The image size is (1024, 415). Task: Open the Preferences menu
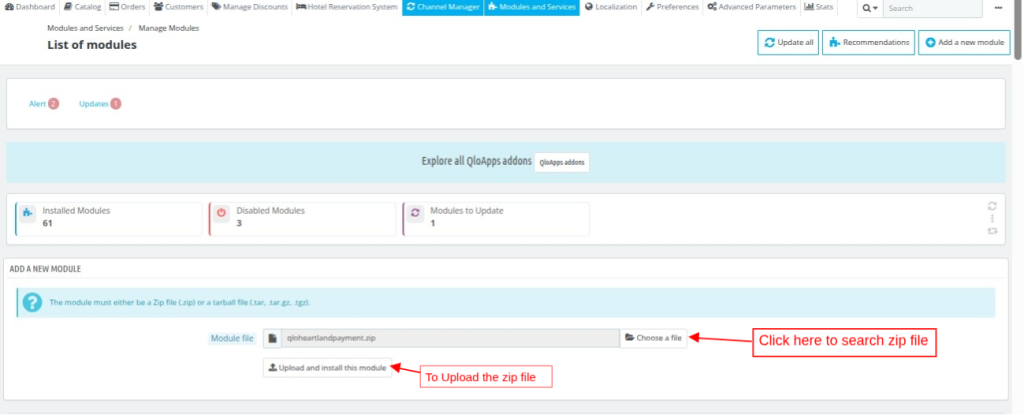tap(672, 7)
